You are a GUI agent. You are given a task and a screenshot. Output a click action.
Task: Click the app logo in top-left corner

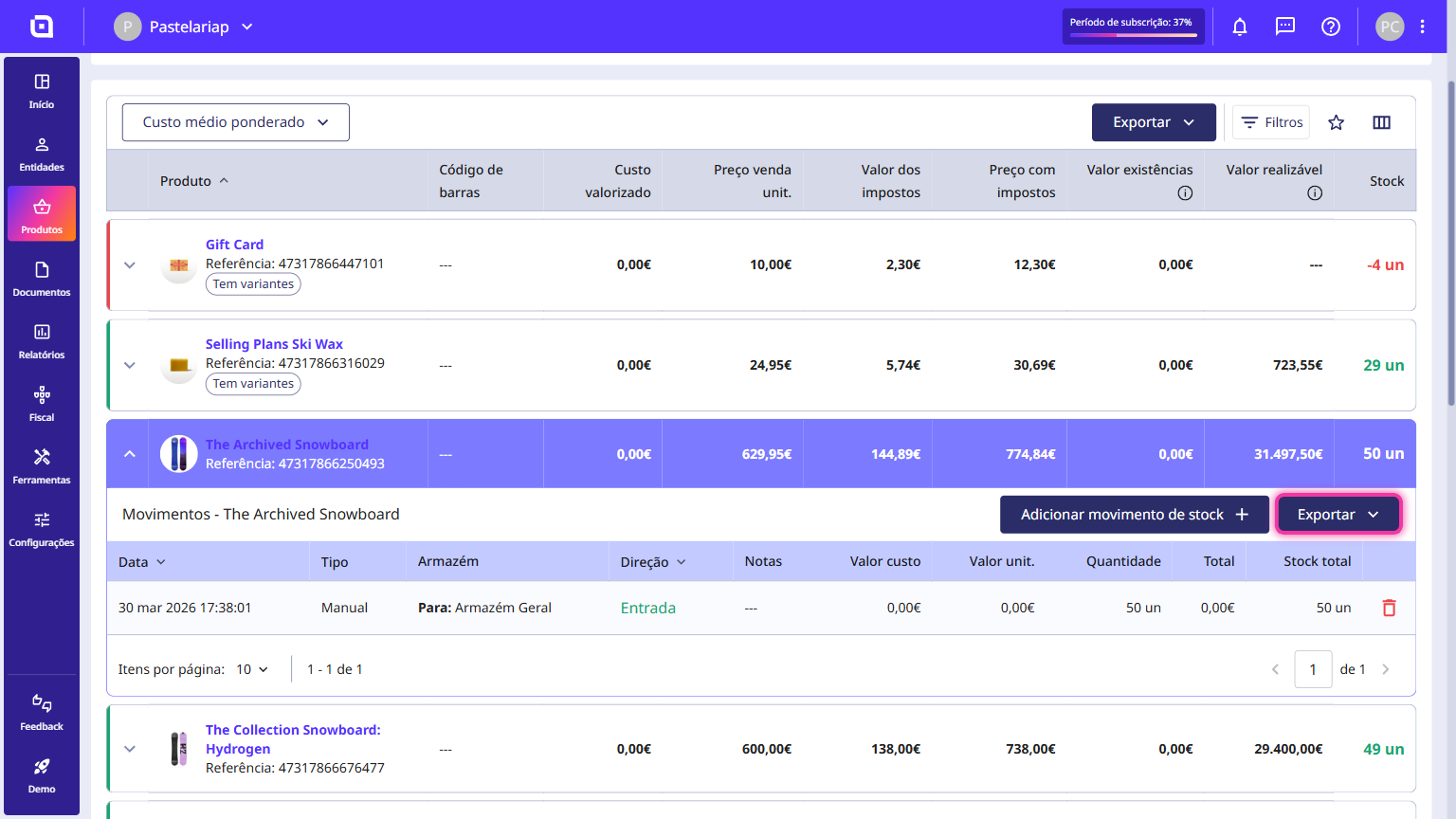tap(42, 27)
